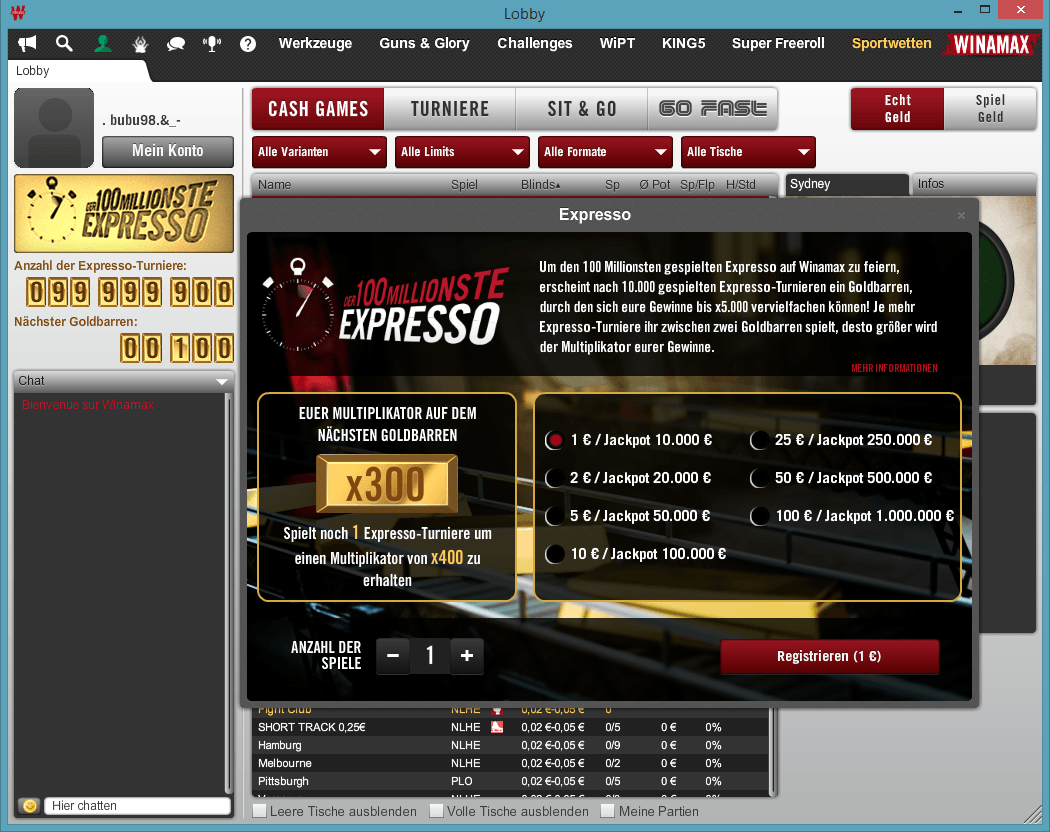Select the 10 € / Jackpot 100.000 € option
The image size is (1050, 832).
(x=555, y=554)
